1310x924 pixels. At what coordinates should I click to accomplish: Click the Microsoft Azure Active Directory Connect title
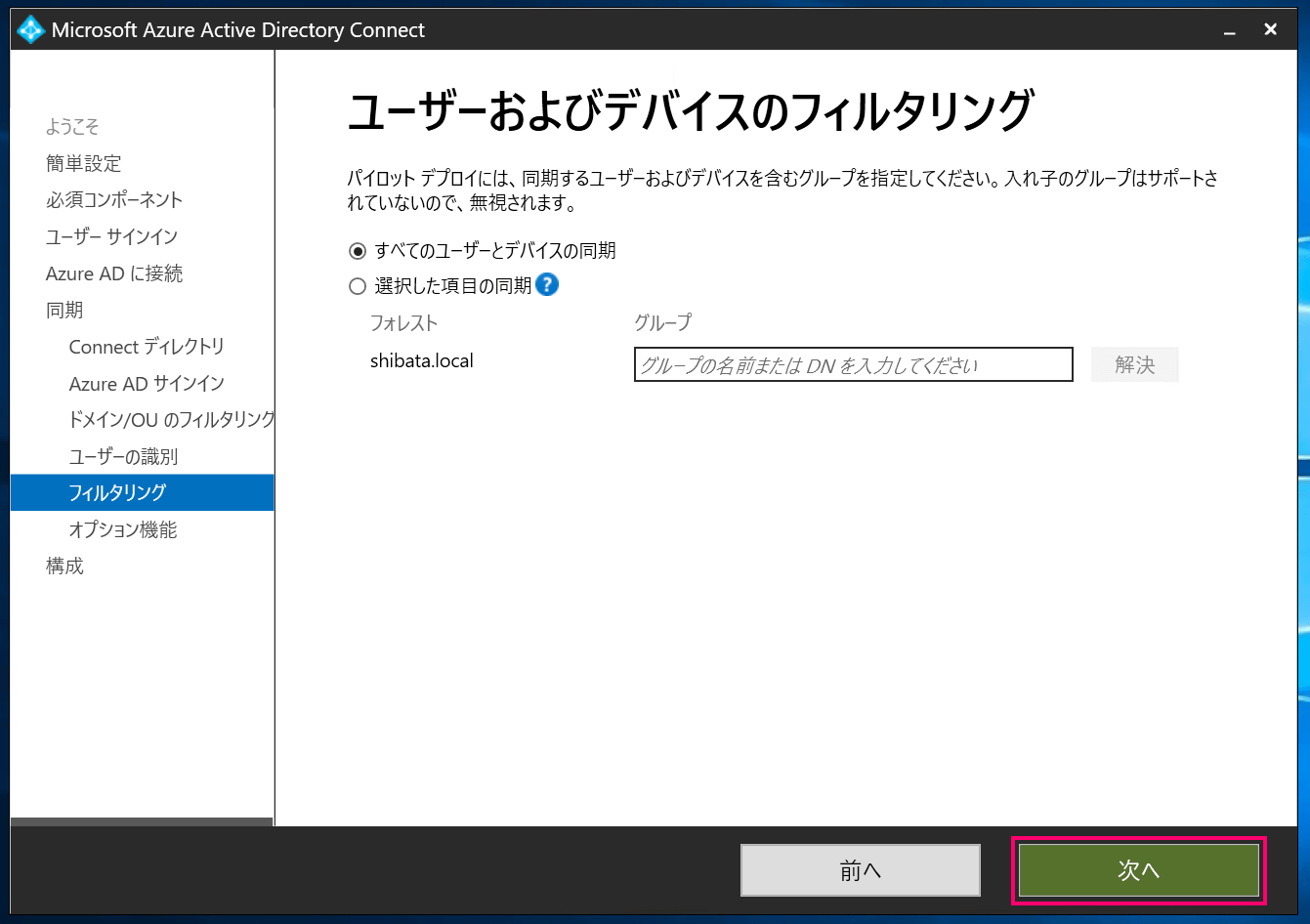click(x=238, y=30)
